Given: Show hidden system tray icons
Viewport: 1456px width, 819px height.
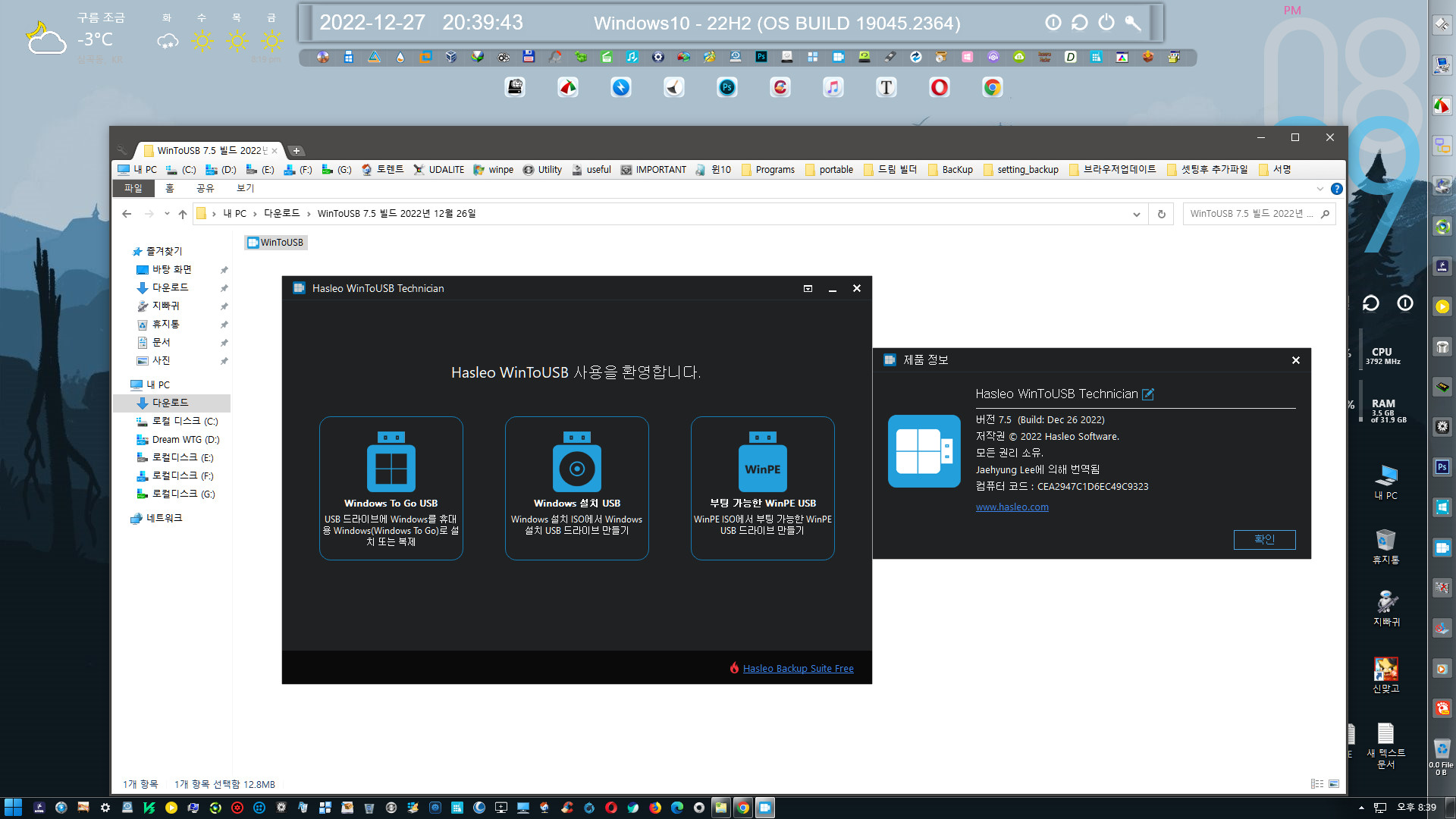Looking at the screenshot, I should point(1361,808).
